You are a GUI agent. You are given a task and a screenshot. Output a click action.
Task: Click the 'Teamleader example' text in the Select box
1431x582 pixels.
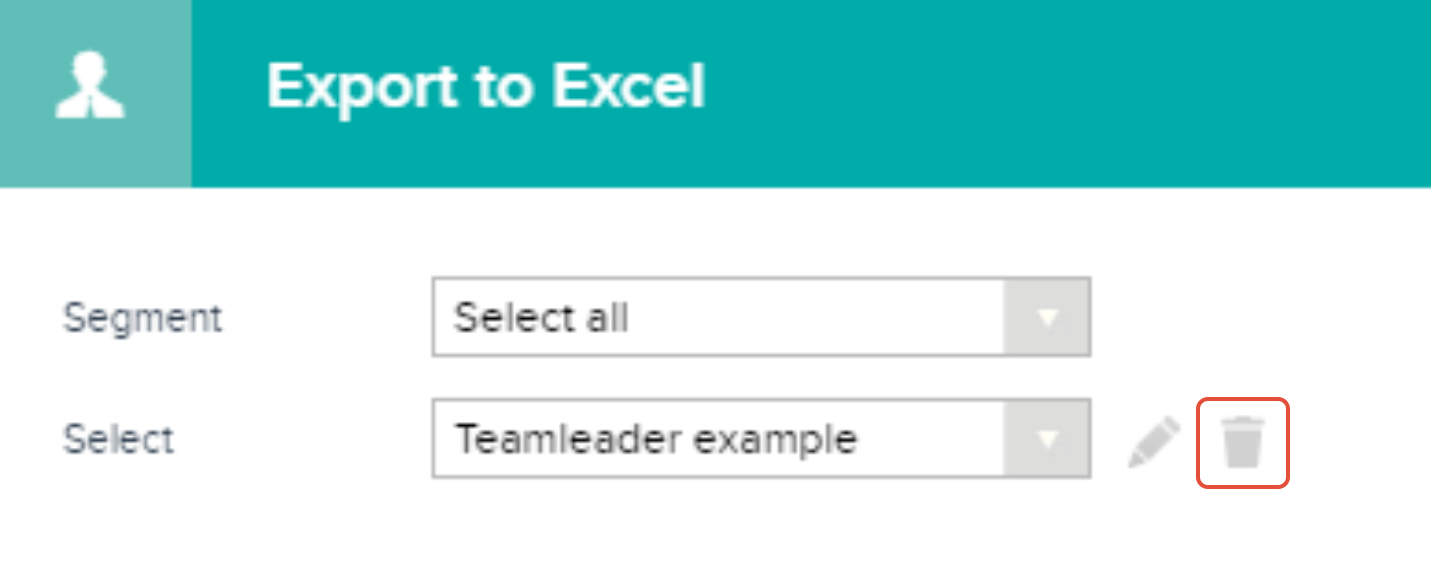656,439
